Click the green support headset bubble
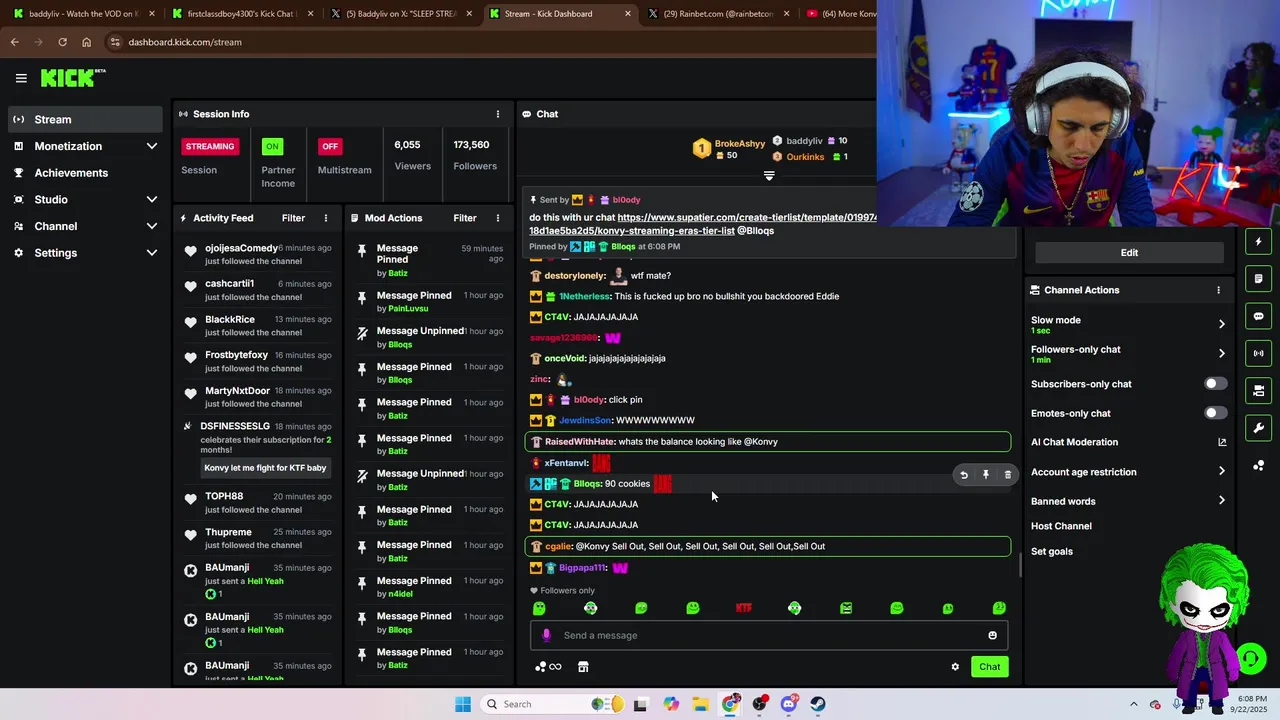1280x720 pixels. (x=1250, y=658)
